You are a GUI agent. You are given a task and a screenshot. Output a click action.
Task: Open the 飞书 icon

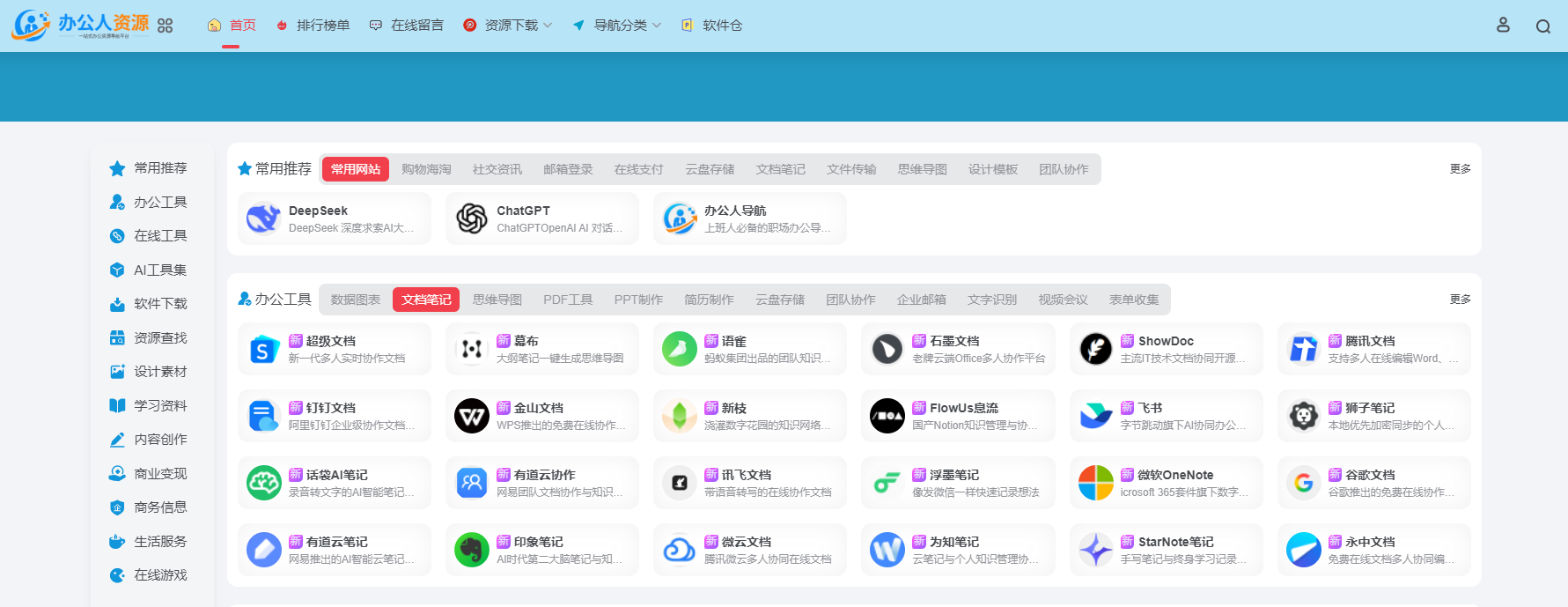click(1095, 416)
